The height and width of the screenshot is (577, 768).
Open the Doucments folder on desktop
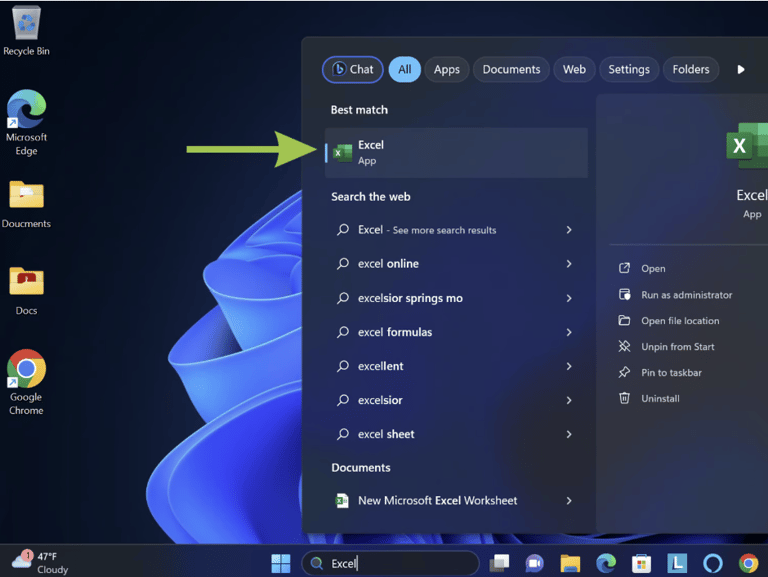(x=26, y=204)
